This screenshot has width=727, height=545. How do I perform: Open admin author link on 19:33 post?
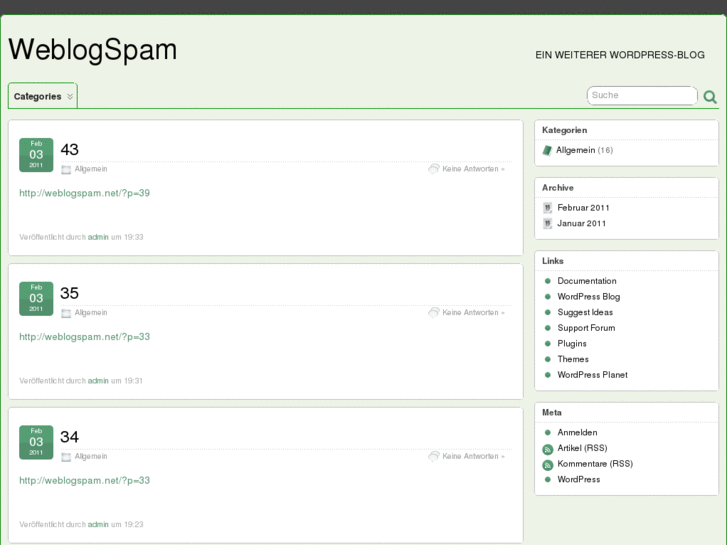pyautogui.click(x=98, y=237)
